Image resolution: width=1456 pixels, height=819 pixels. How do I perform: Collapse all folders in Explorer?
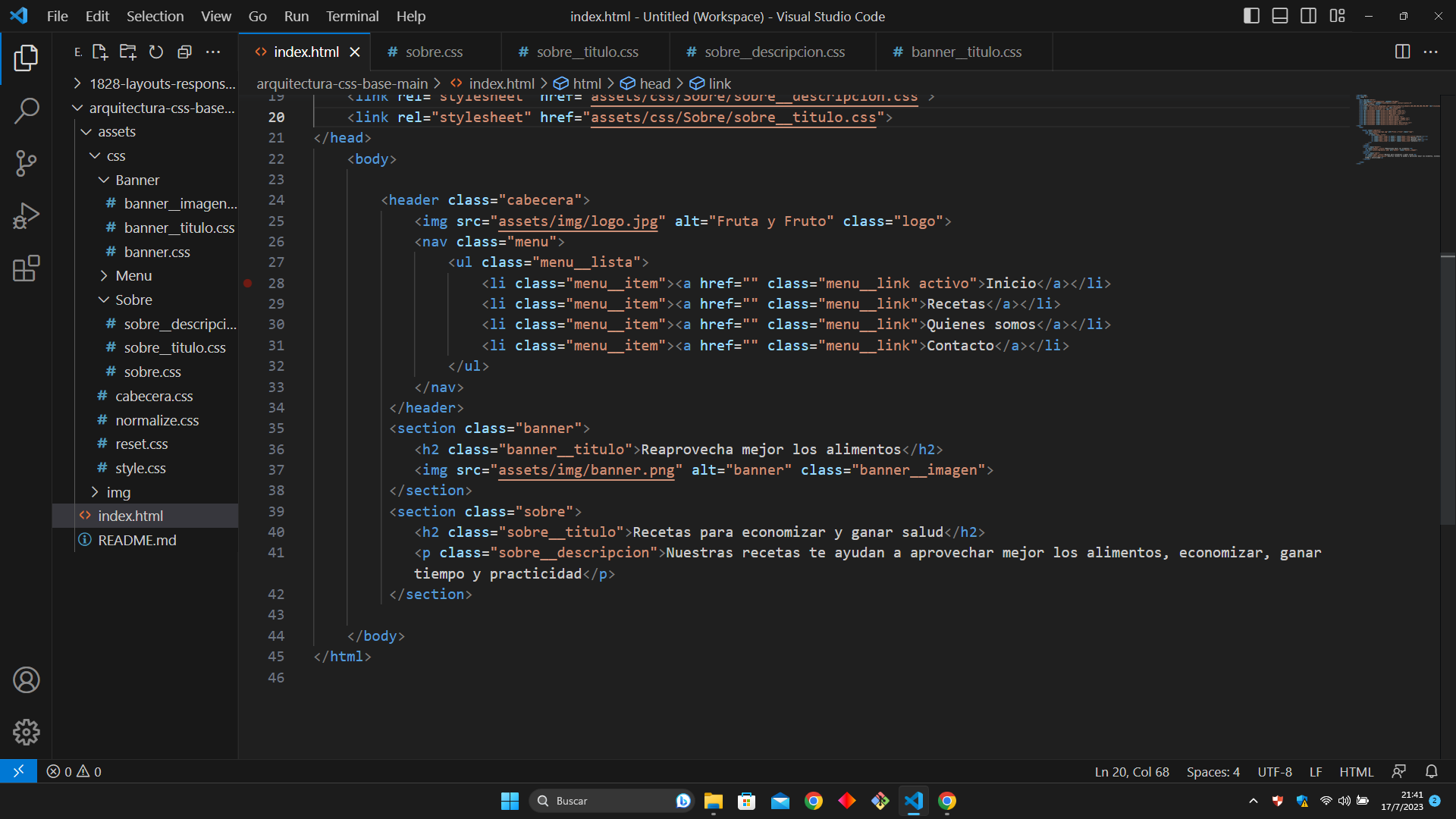184,52
